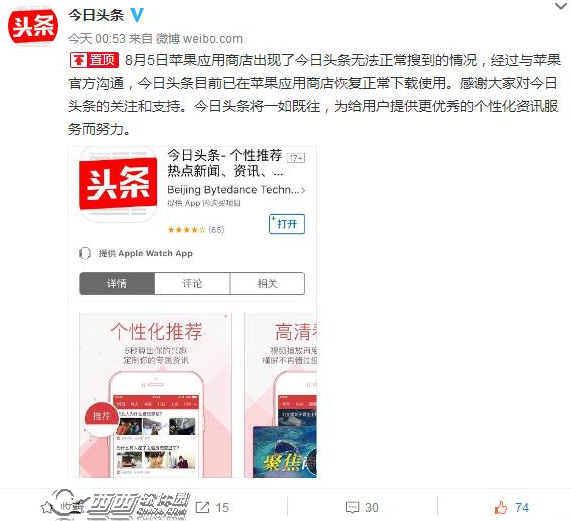The width and height of the screenshot is (571, 521).
Task: Switch to the 相关 related tab
Action: point(267,283)
